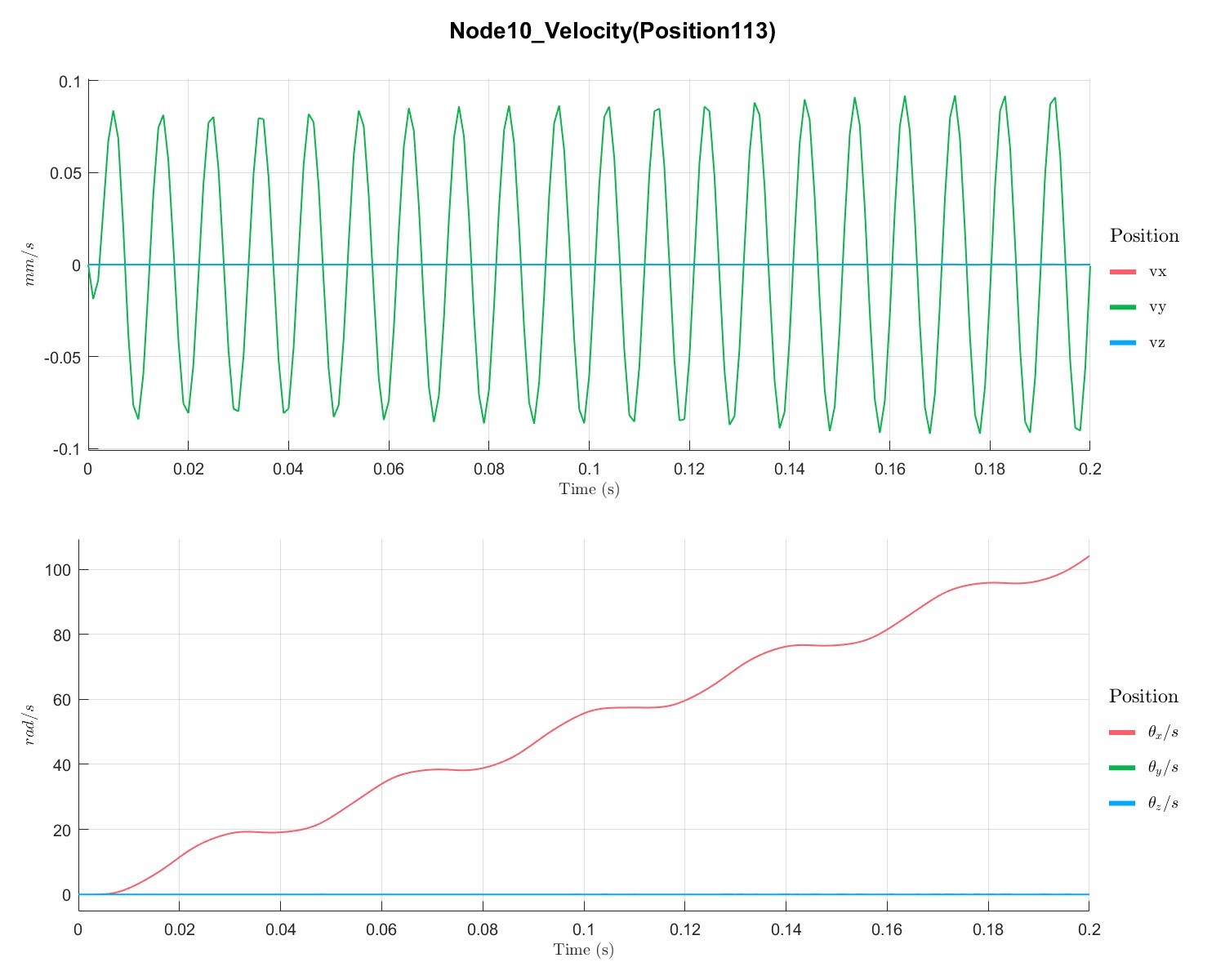
Task: Click the vz blue legend swatch
Action: coord(1123,343)
